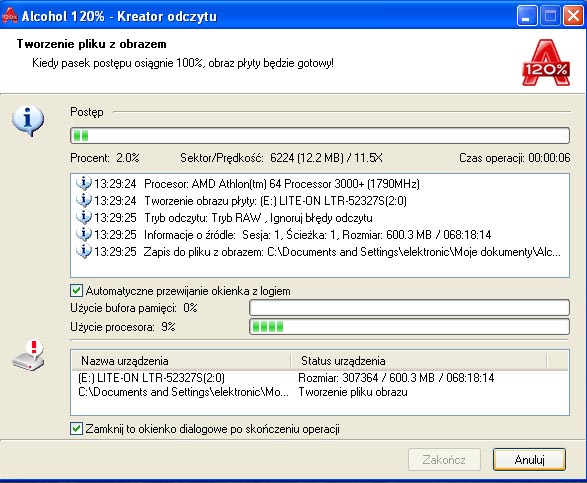Click info icon beside Tworzenie obrazu płyty entry
Image resolution: width=587 pixels, height=483 pixels.
point(83,200)
